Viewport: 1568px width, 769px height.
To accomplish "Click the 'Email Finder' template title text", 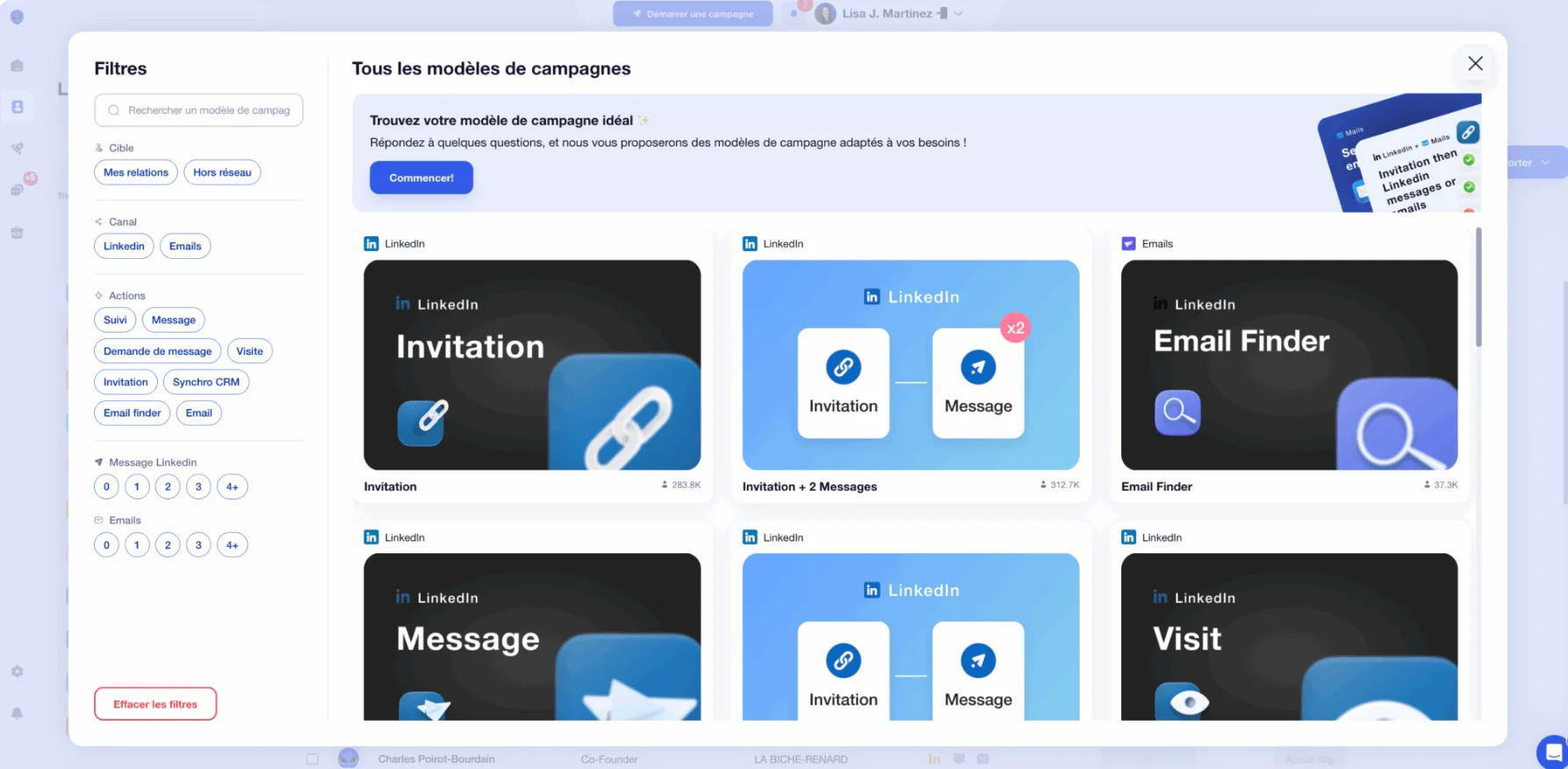I will 1156,486.
